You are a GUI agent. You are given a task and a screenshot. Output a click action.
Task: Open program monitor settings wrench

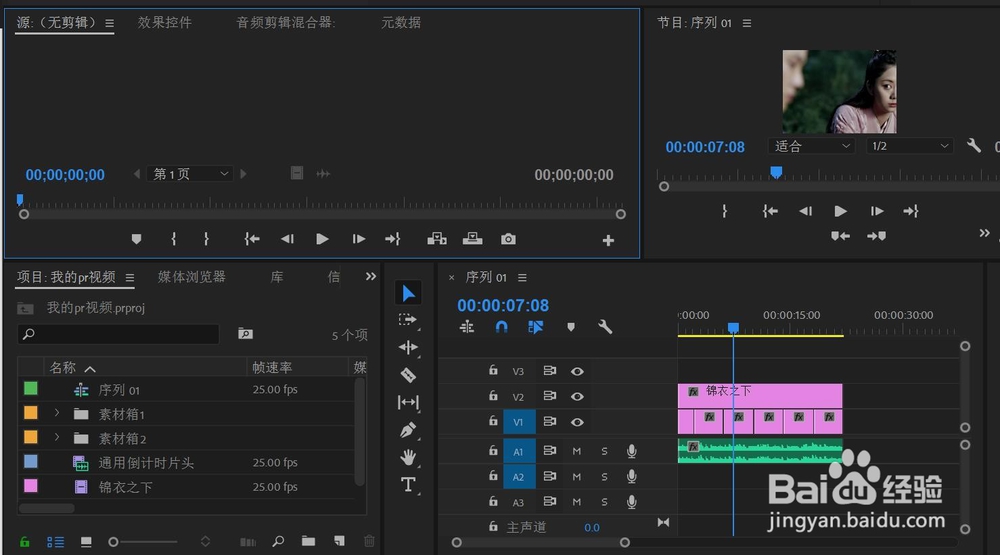point(973,146)
